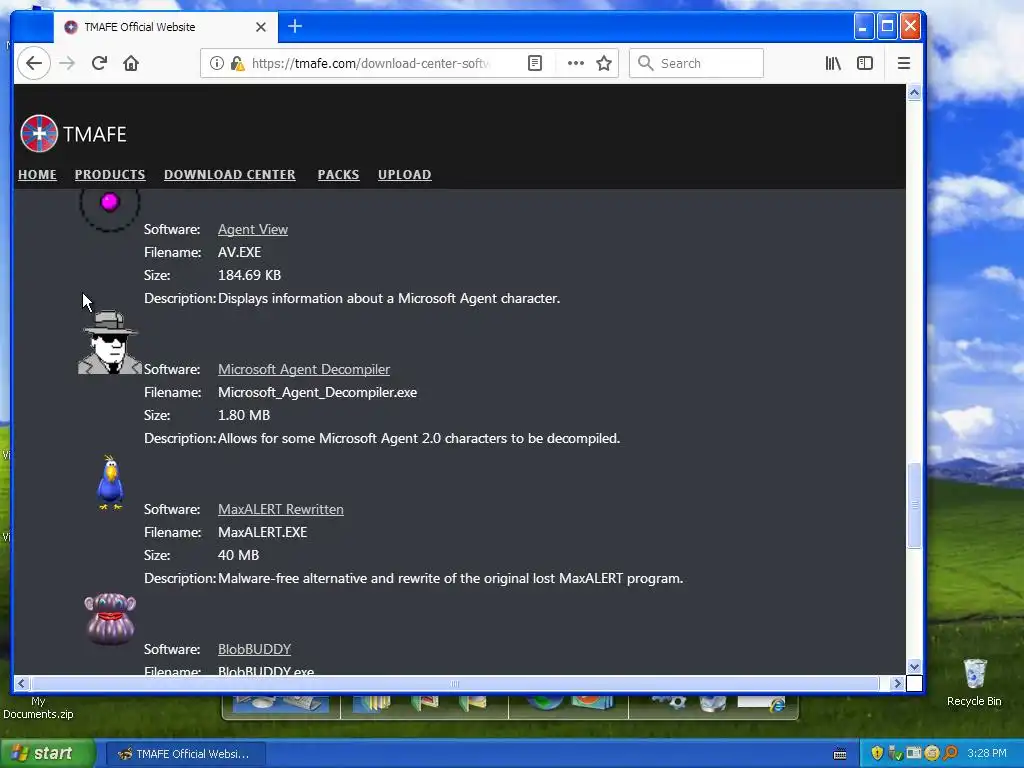The image size is (1024, 768).
Task: Click the 184.69 KB size value
Action: pos(249,275)
